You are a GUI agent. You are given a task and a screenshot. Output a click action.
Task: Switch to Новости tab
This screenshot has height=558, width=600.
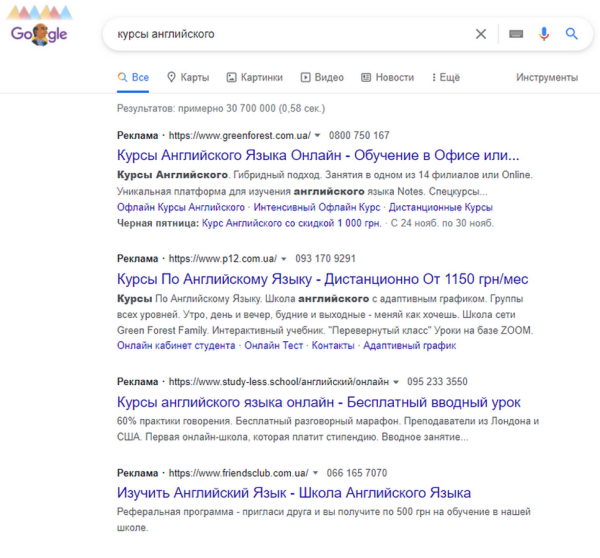(387, 77)
